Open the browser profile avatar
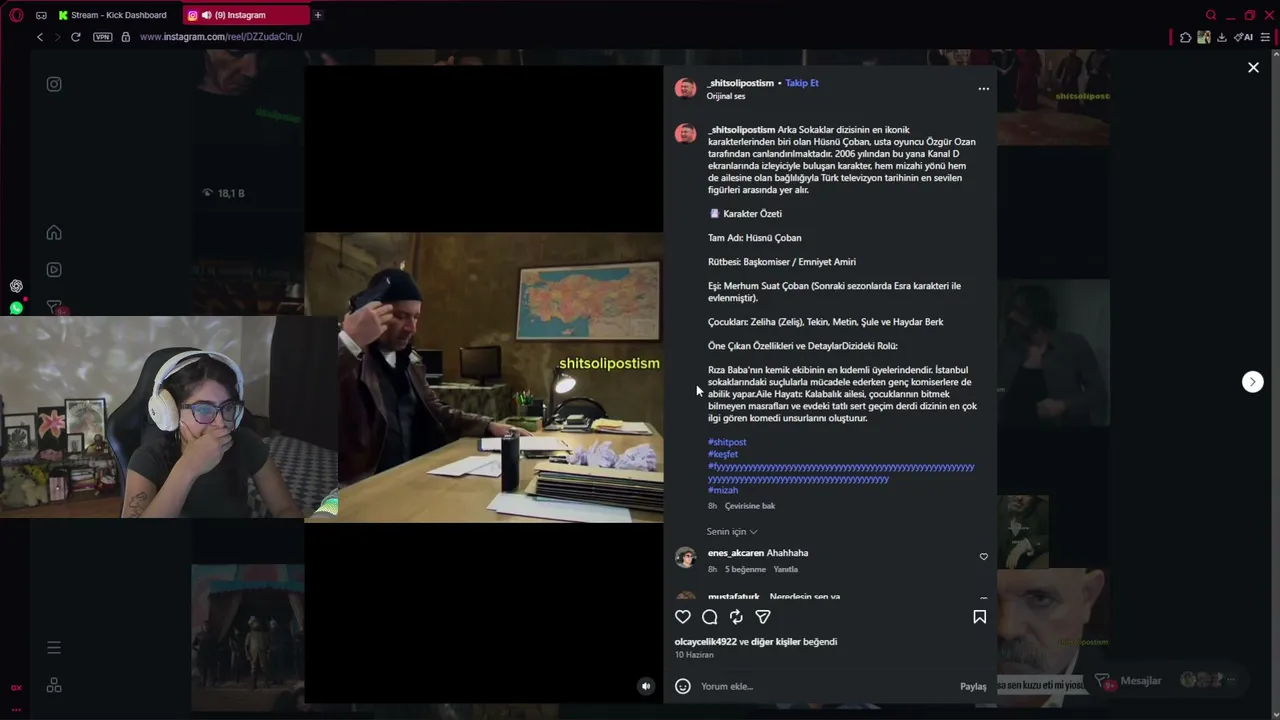Viewport: 1280px width, 720px height. click(1204, 37)
